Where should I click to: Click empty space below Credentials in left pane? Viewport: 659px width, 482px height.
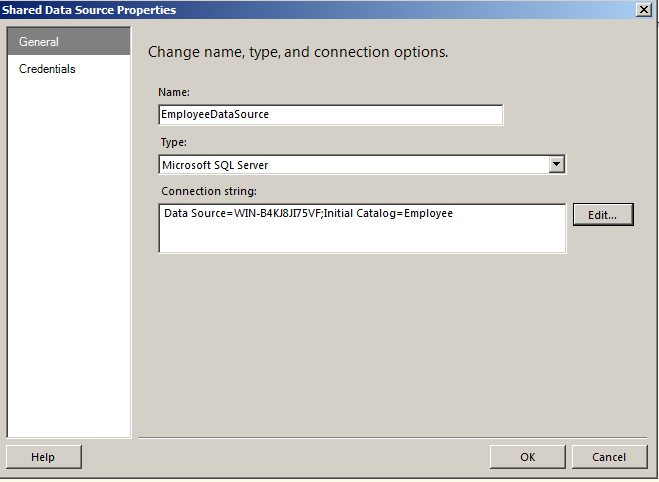pos(68,250)
